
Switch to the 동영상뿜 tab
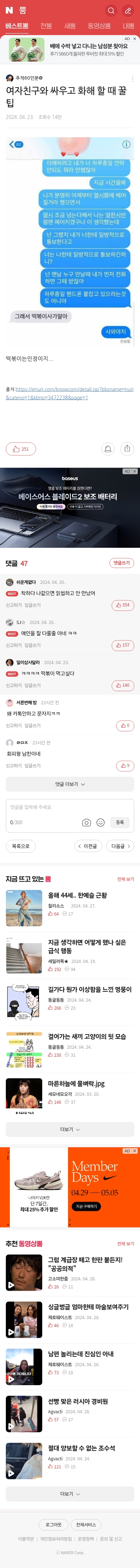point(99,26)
